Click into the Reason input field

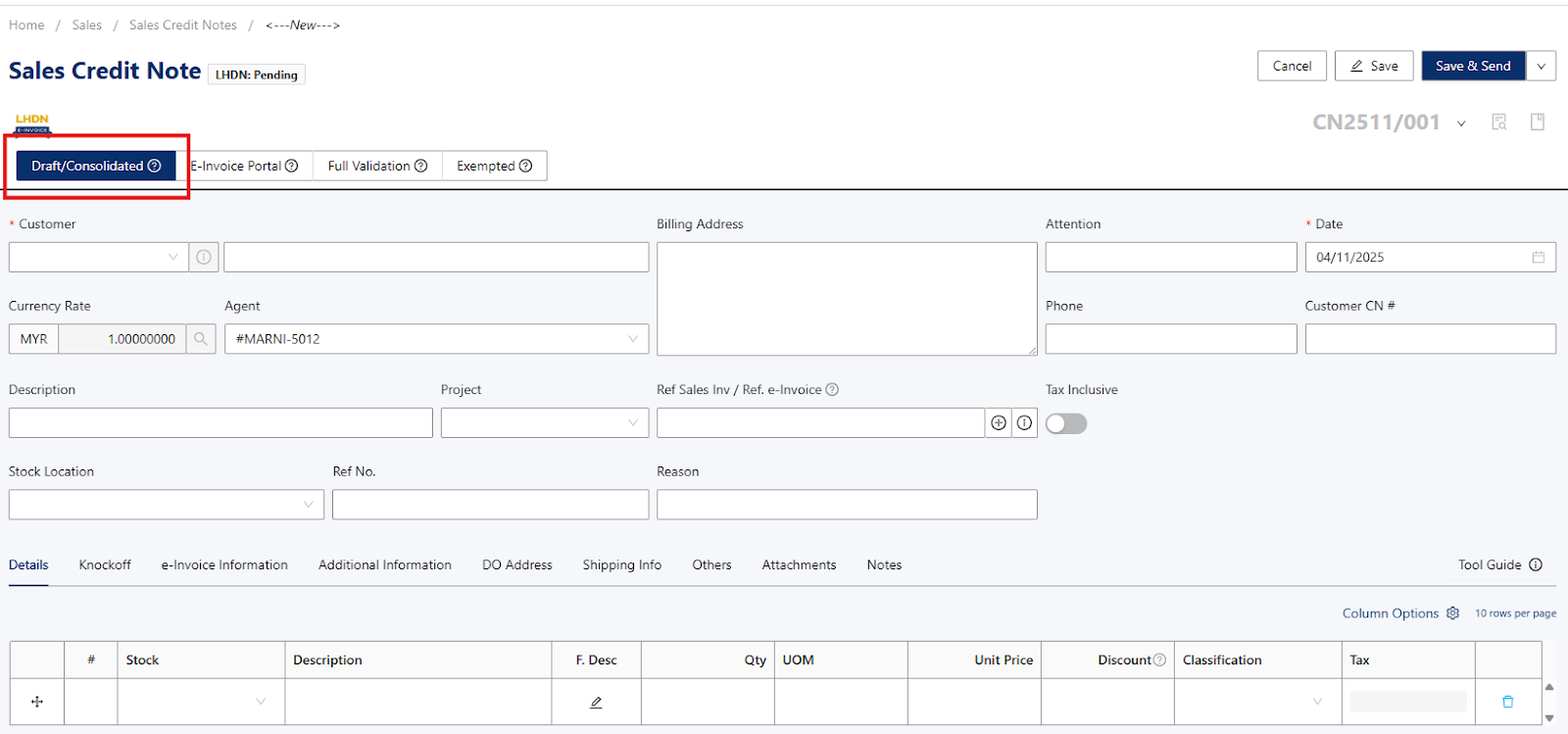(847, 505)
